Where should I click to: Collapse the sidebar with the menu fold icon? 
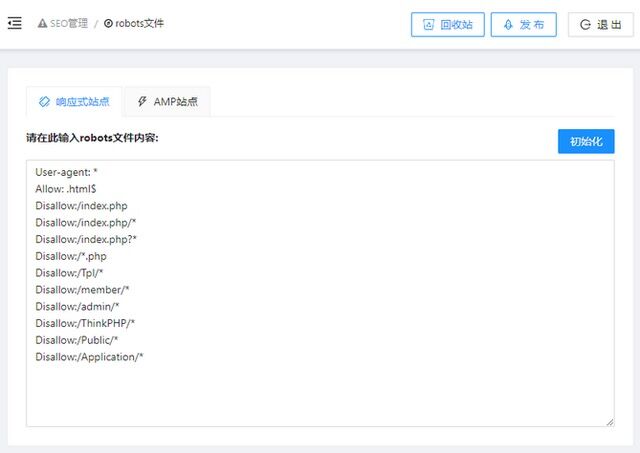(x=15, y=23)
